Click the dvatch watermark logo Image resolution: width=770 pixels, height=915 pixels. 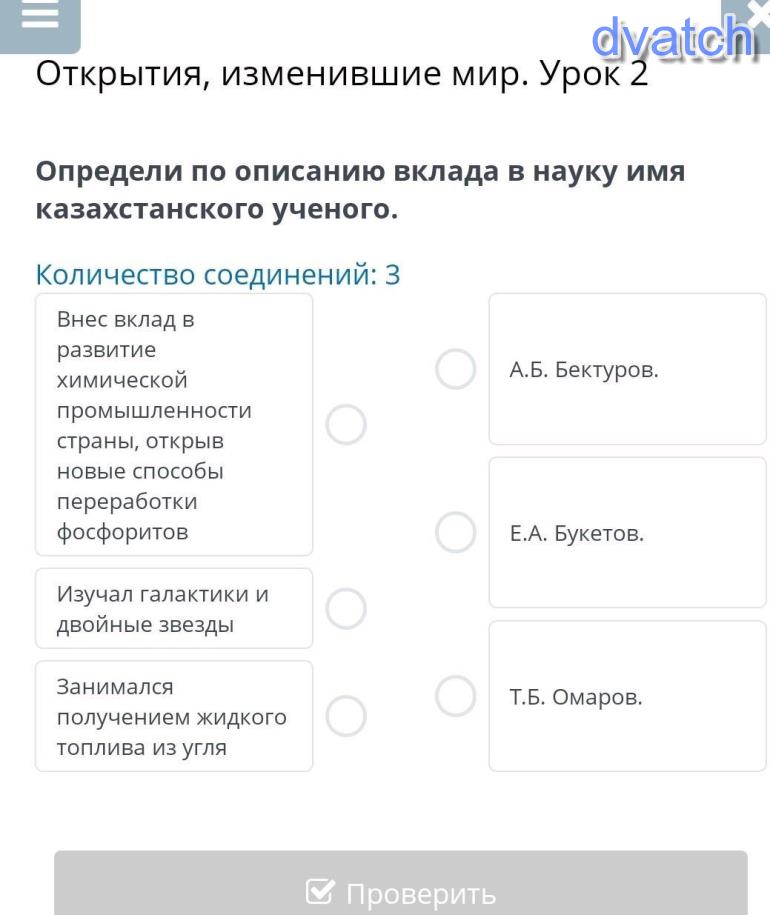[x=670, y=38]
